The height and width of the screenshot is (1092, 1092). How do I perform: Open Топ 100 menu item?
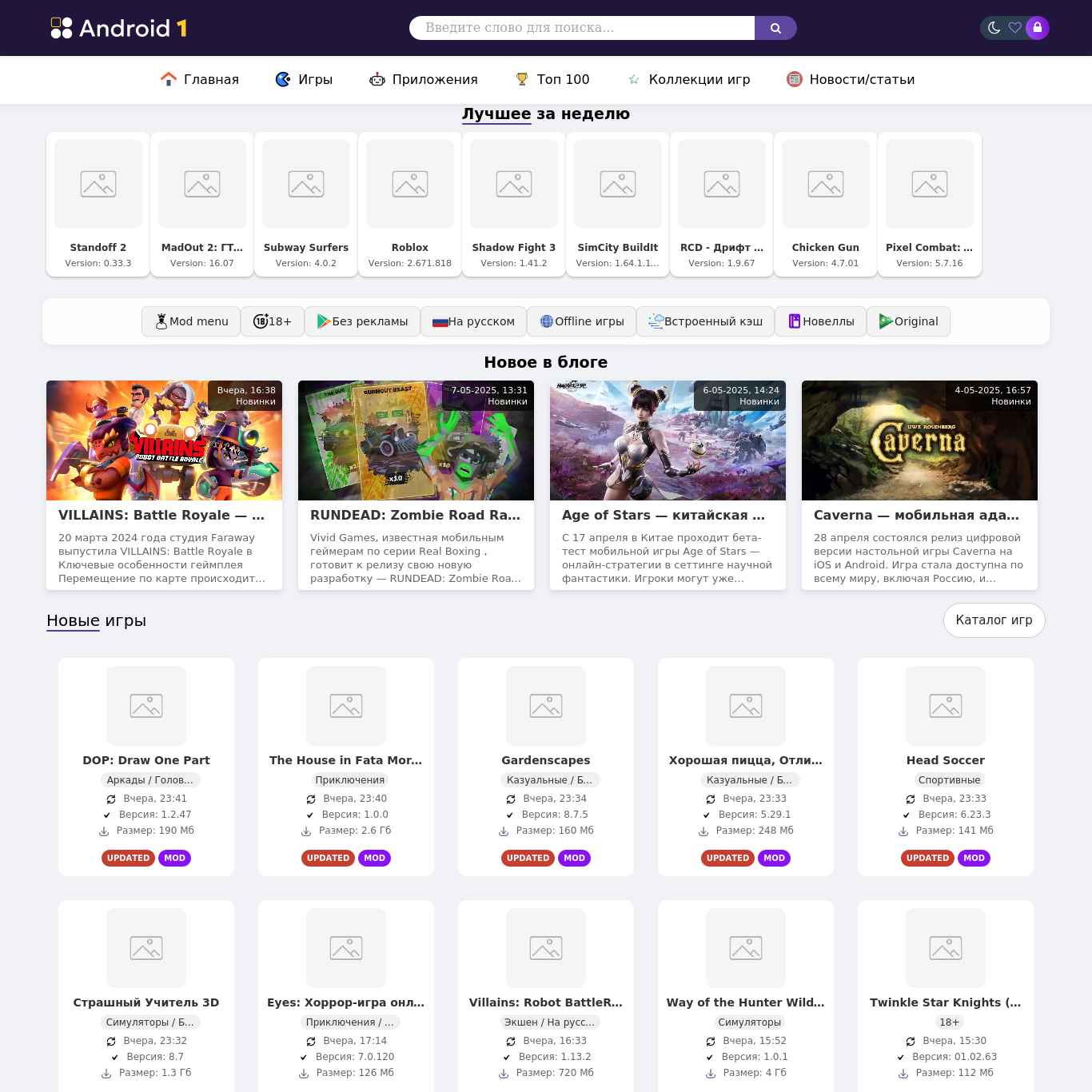tap(552, 79)
